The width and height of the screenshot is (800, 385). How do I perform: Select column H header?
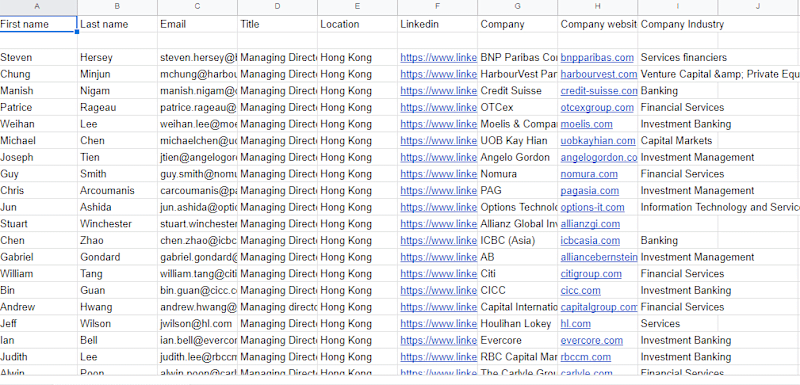point(597,7)
